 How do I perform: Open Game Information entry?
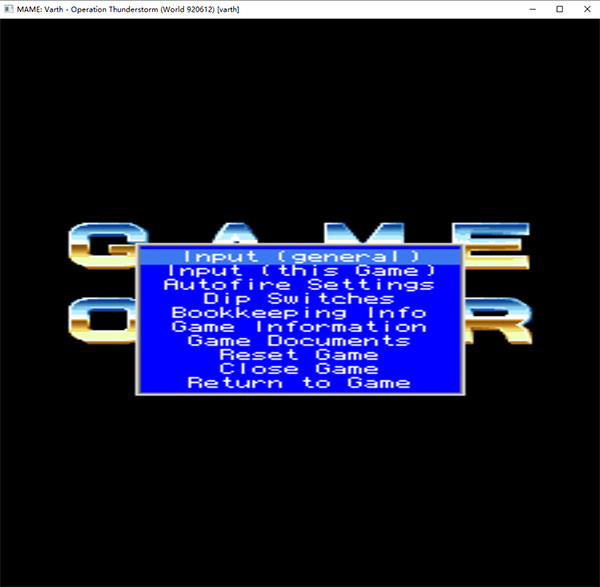pos(300,327)
